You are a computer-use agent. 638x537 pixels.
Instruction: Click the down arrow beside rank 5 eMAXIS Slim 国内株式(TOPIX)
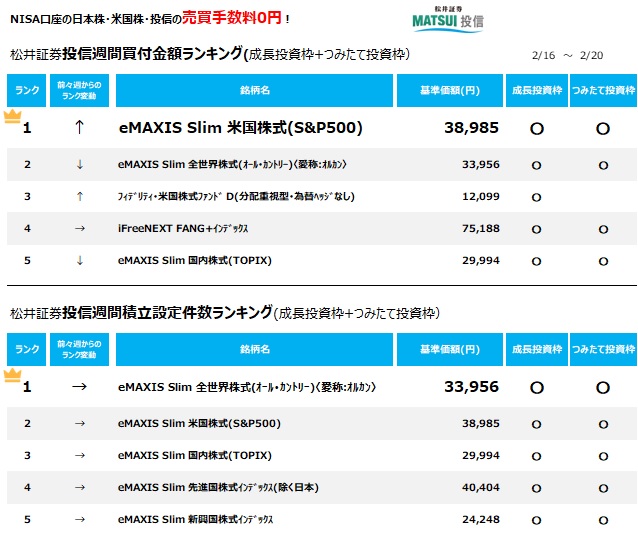pos(80,261)
